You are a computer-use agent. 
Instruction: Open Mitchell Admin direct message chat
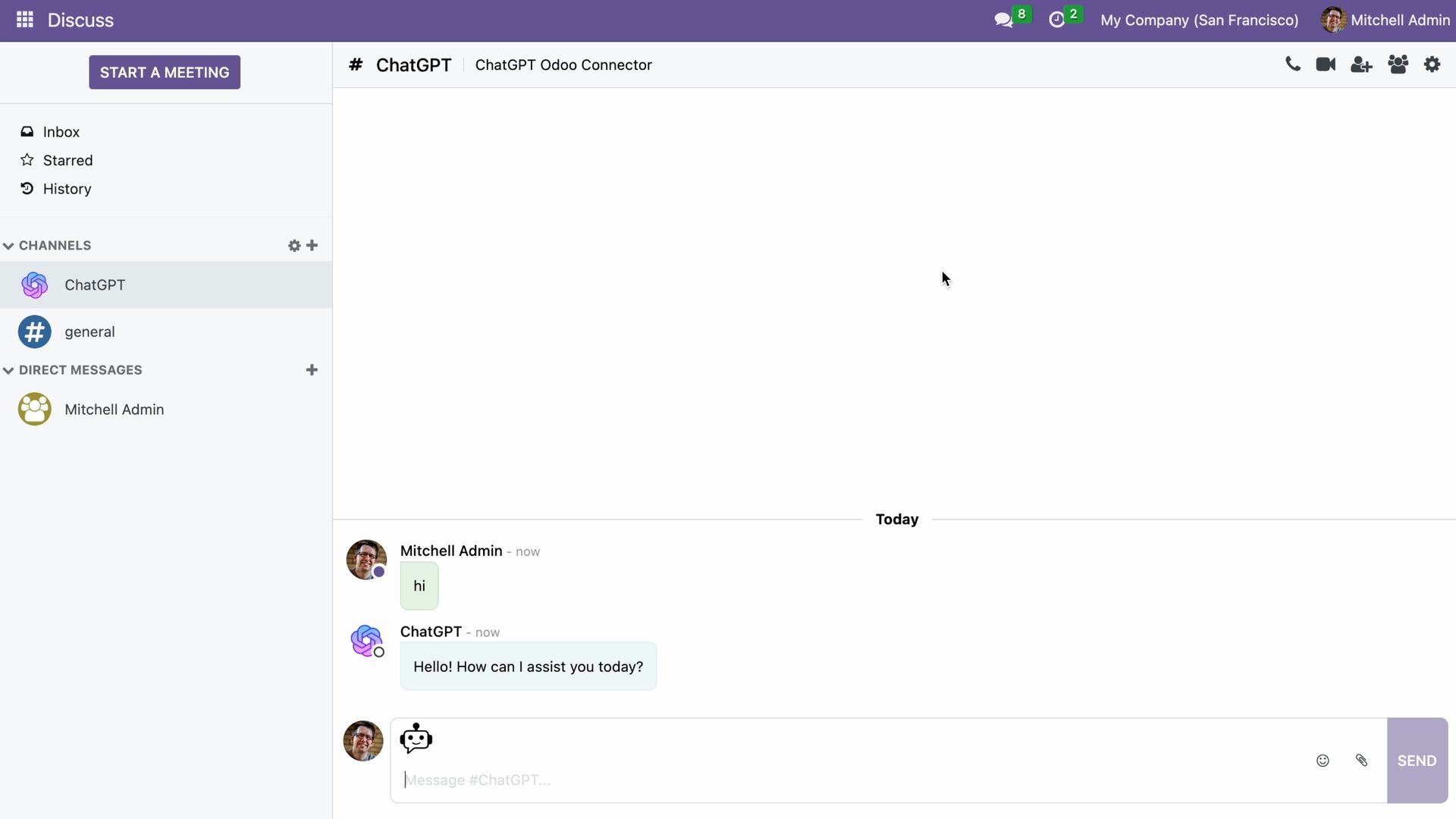point(166,409)
